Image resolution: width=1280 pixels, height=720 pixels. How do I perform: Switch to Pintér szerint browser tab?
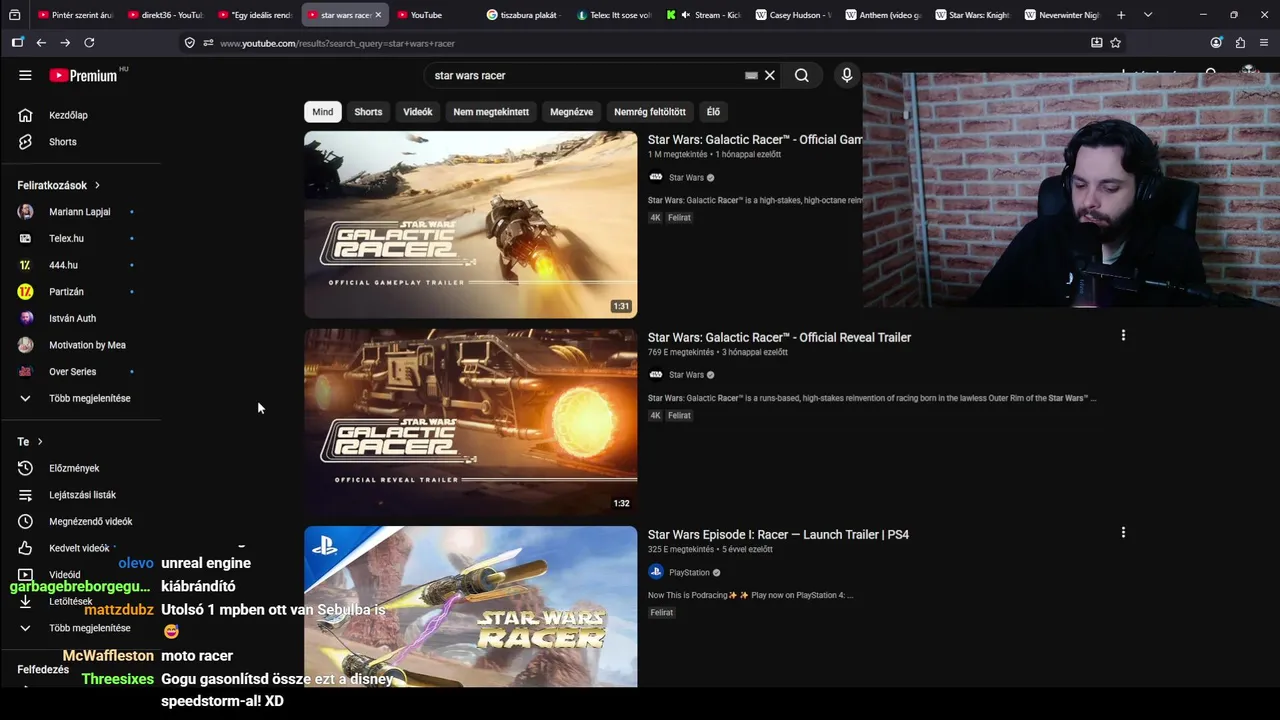(x=75, y=15)
